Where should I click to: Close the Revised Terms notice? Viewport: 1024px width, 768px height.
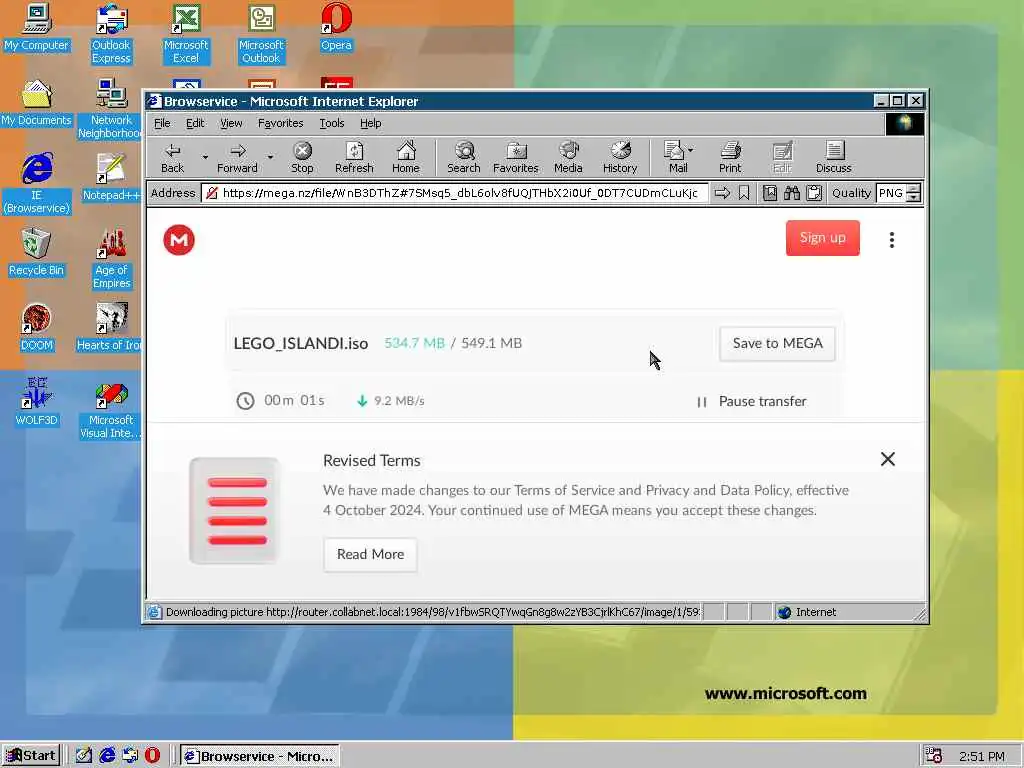(888, 459)
